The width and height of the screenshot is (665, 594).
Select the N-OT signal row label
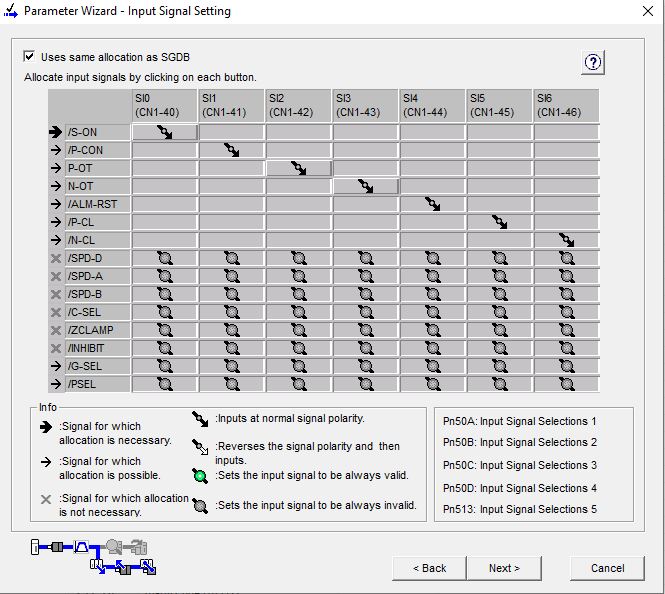coord(98,186)
